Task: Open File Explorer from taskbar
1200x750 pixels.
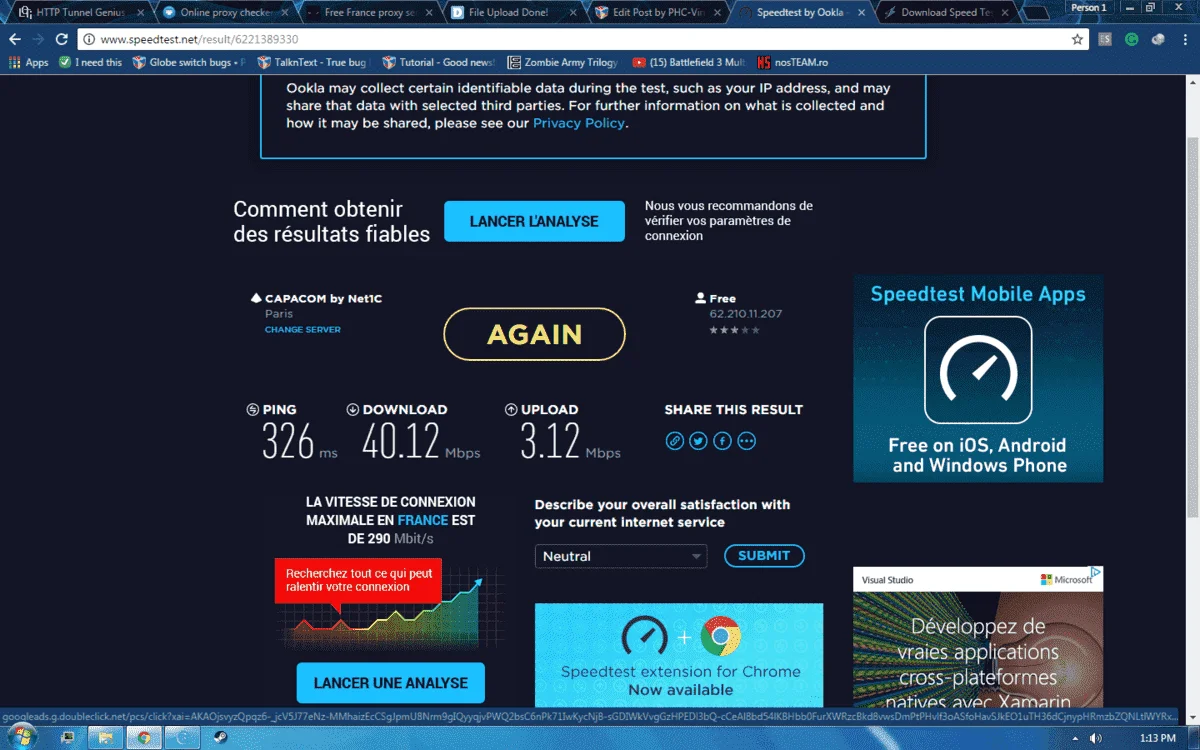Action: tap(104, 738)
